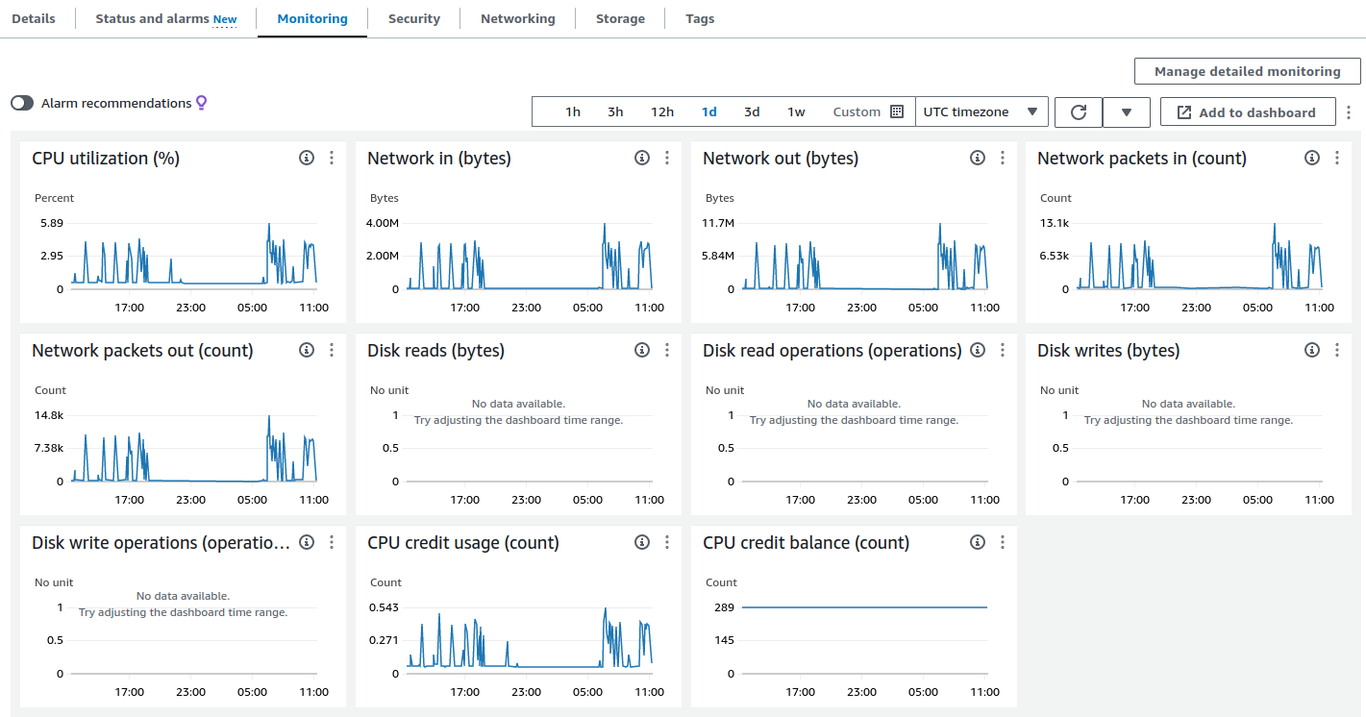Viewport: 1366px width, 717px height.
Task: Click Add to dashboard button
Action: pos(1248,112)
